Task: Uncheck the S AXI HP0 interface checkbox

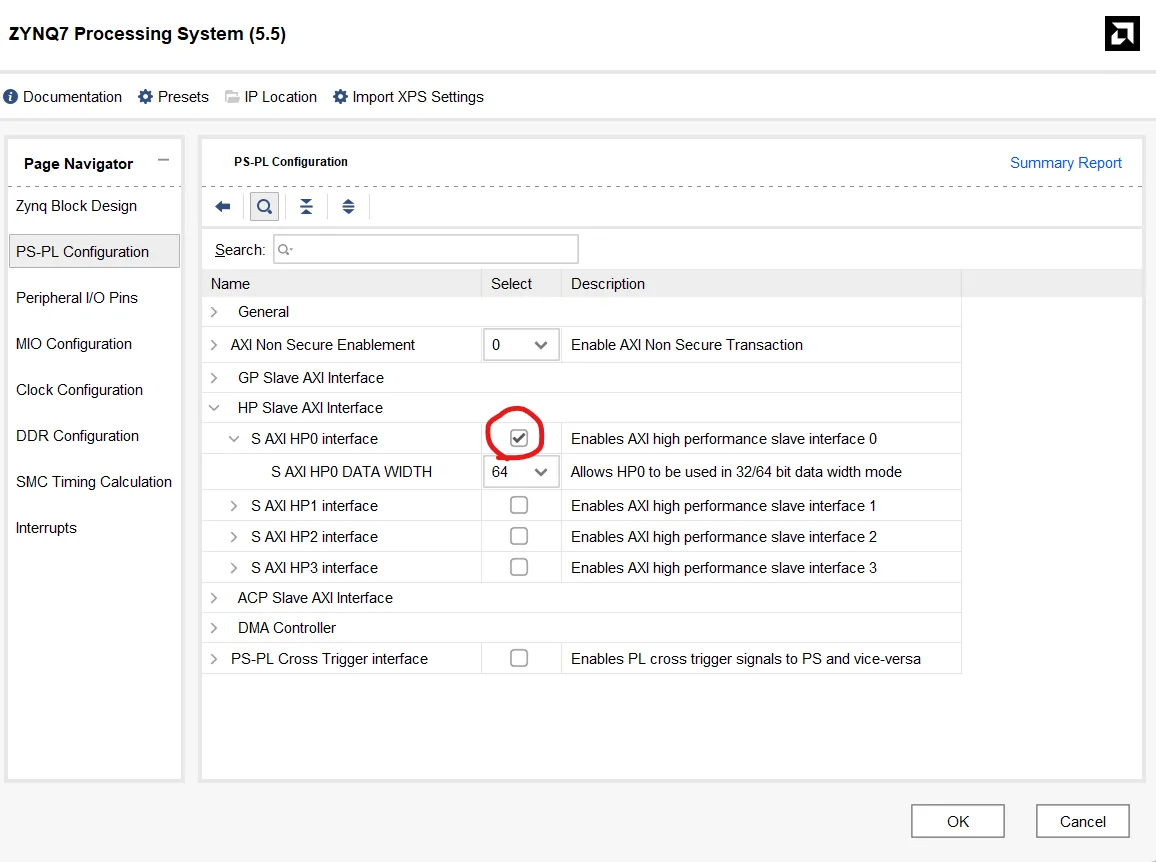Action: tap(519, 438)
